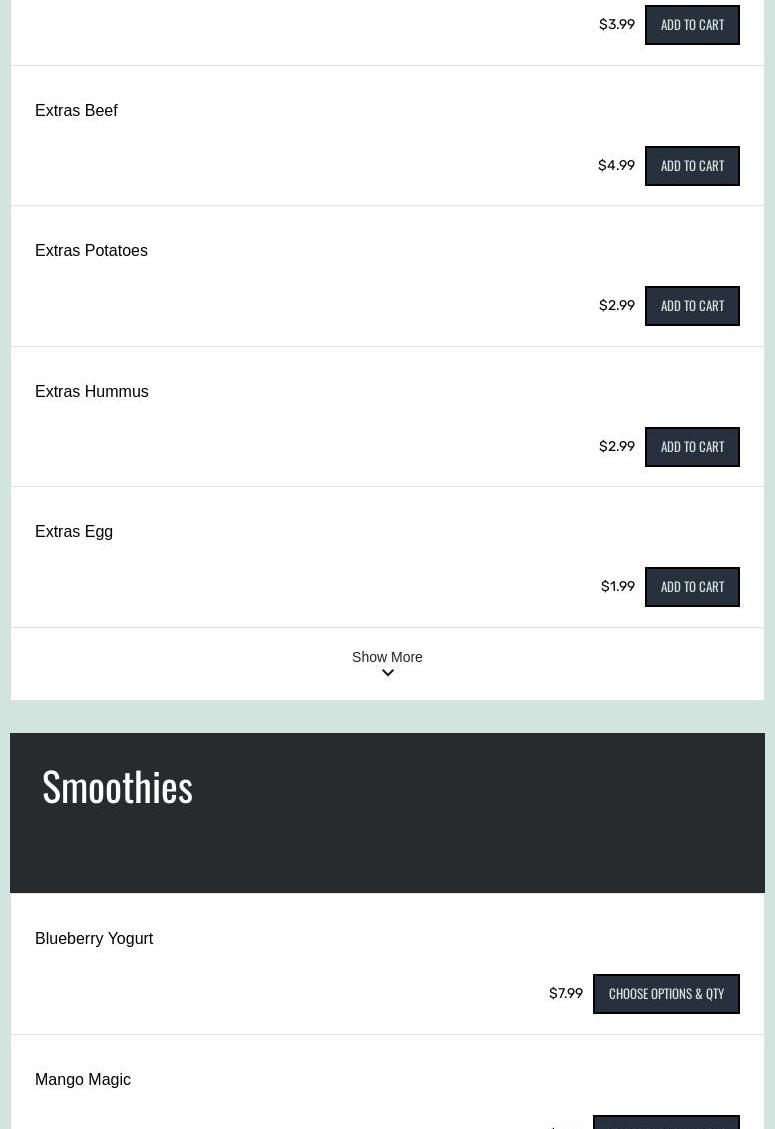Viewport: 775px width, 1129px height.
Task: Choose options & qty for Blueberry Yogurt
Action: (666, 994)
